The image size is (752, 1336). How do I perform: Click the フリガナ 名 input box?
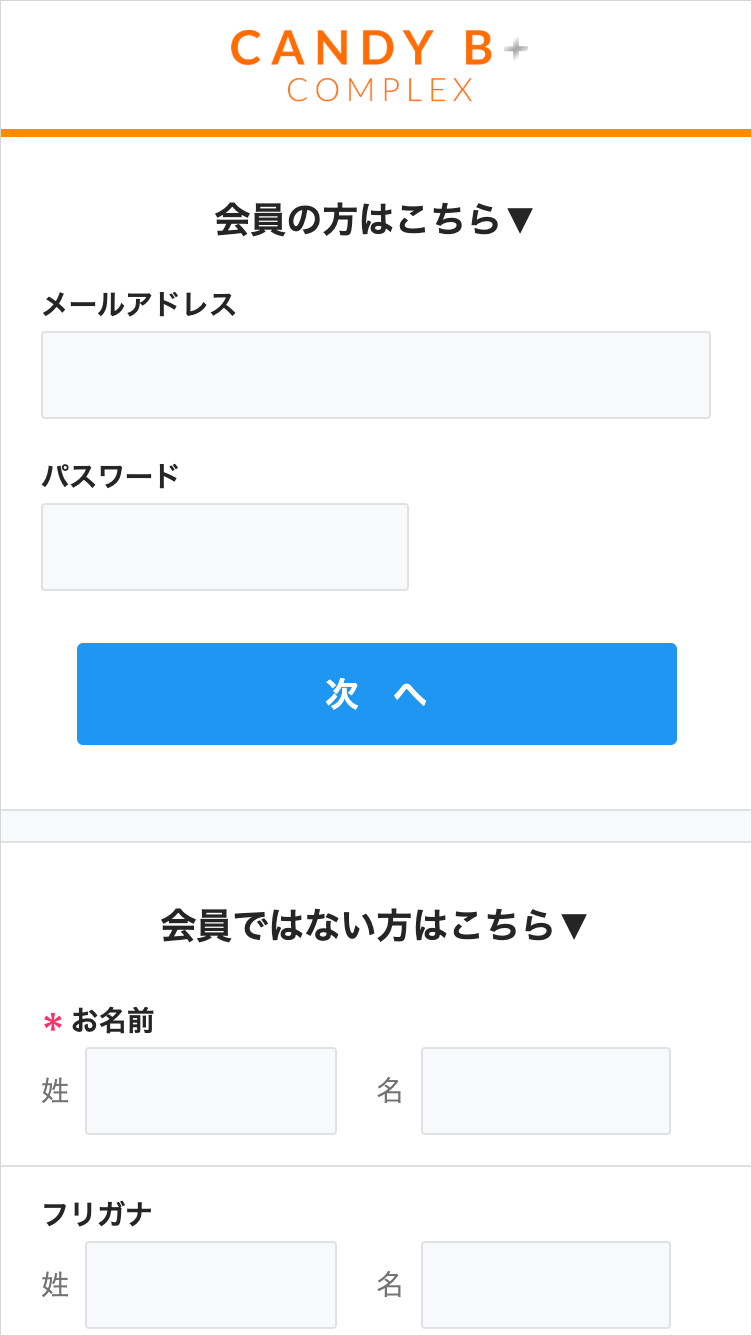tap(546, 1285)
